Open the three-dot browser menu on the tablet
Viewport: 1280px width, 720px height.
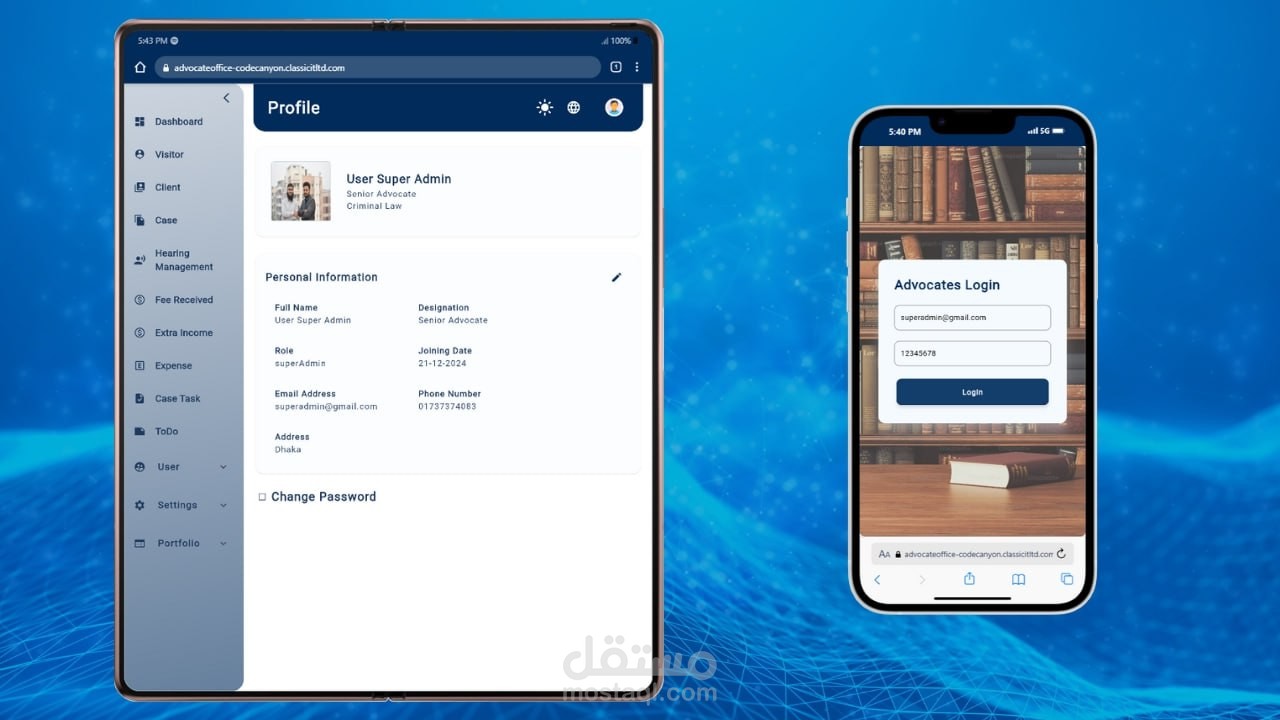click(x=637, y=67)
